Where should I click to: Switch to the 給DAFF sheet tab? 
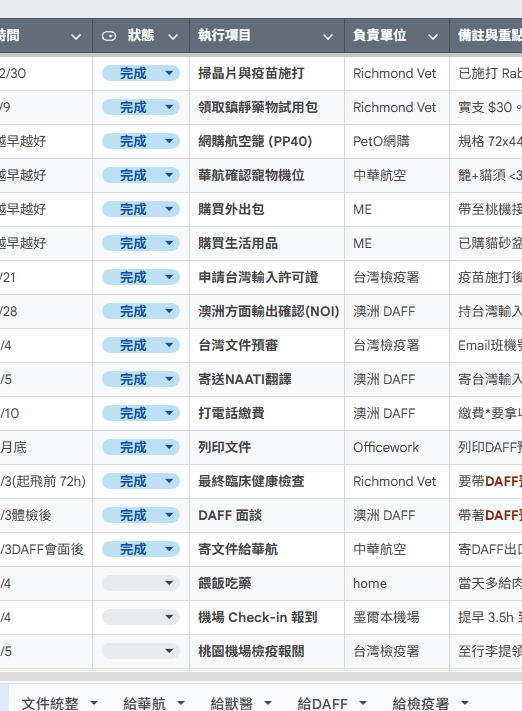click(x=322, y=703)
